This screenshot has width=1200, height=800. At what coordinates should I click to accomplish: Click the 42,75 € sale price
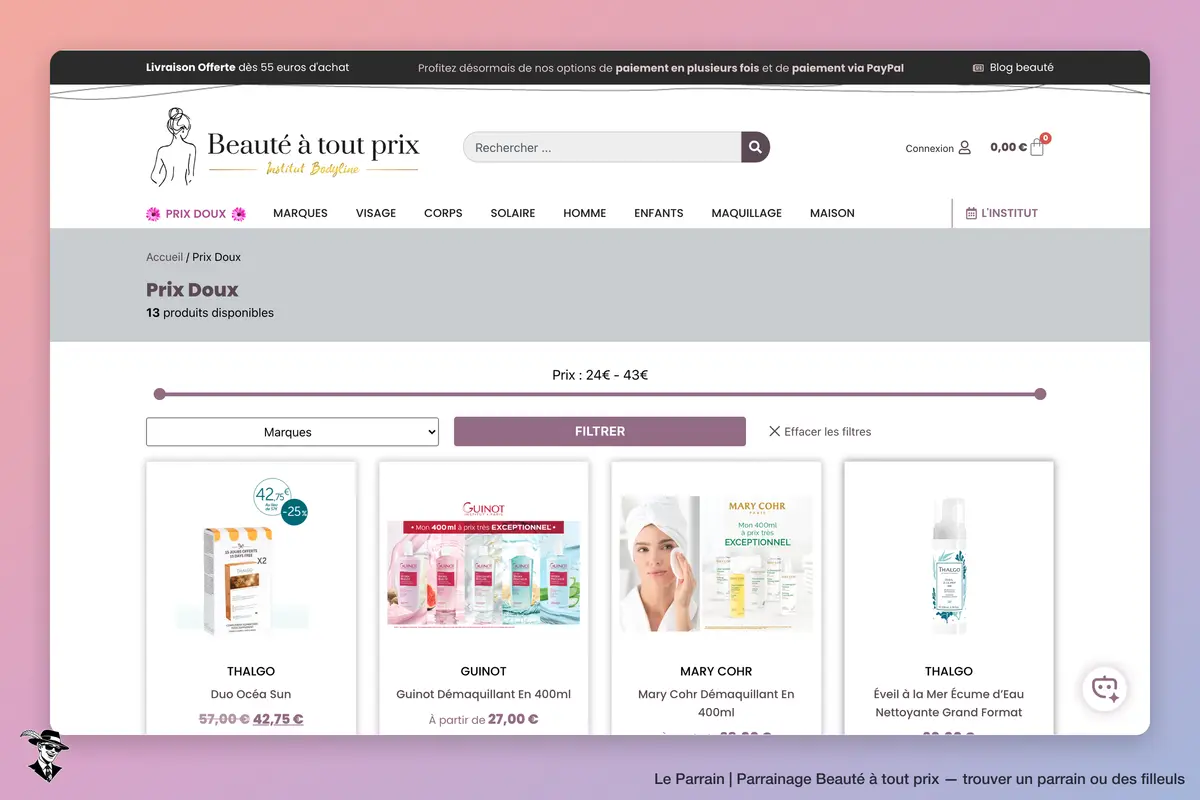(x=278, y=719)
